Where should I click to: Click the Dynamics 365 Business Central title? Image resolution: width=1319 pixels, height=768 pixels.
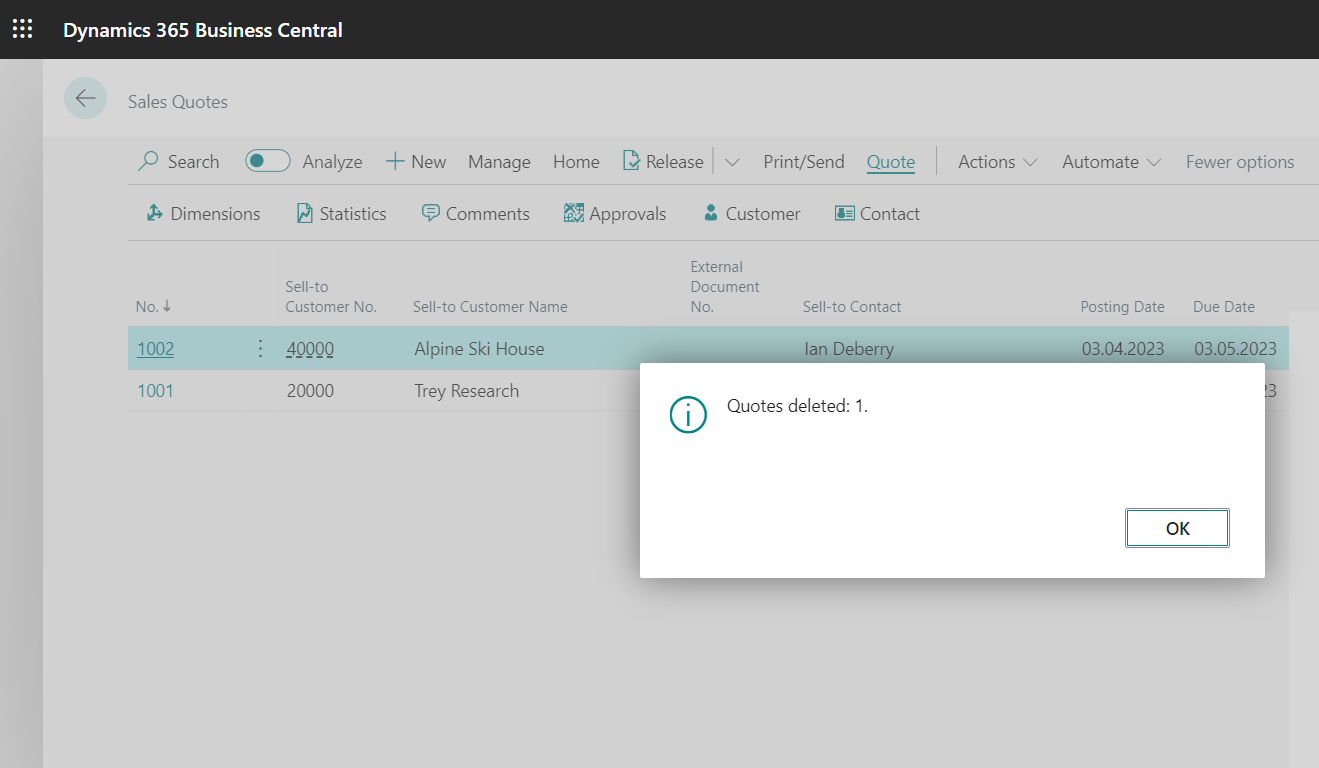pyautogui.click(x=203, y=30)
